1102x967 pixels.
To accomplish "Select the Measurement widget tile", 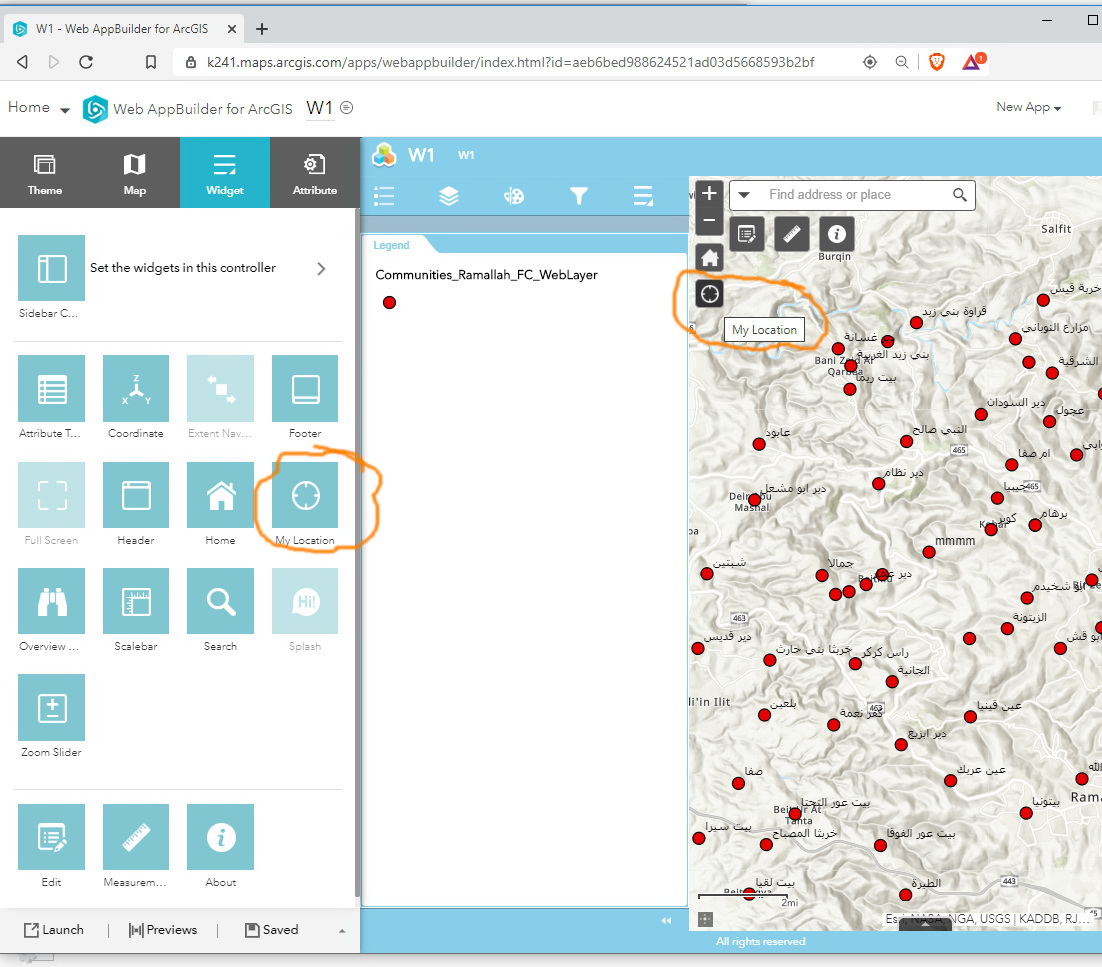I will pyautogui.click(x=136, y=837).
